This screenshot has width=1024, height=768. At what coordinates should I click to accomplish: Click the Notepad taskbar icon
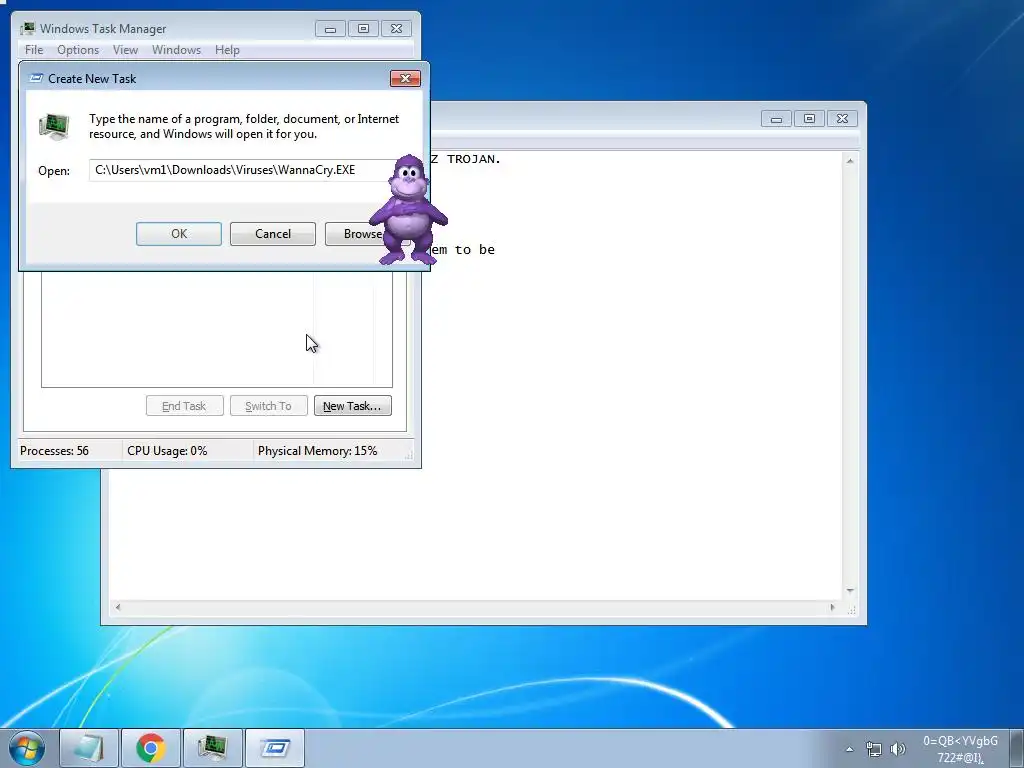pos(89,748)
